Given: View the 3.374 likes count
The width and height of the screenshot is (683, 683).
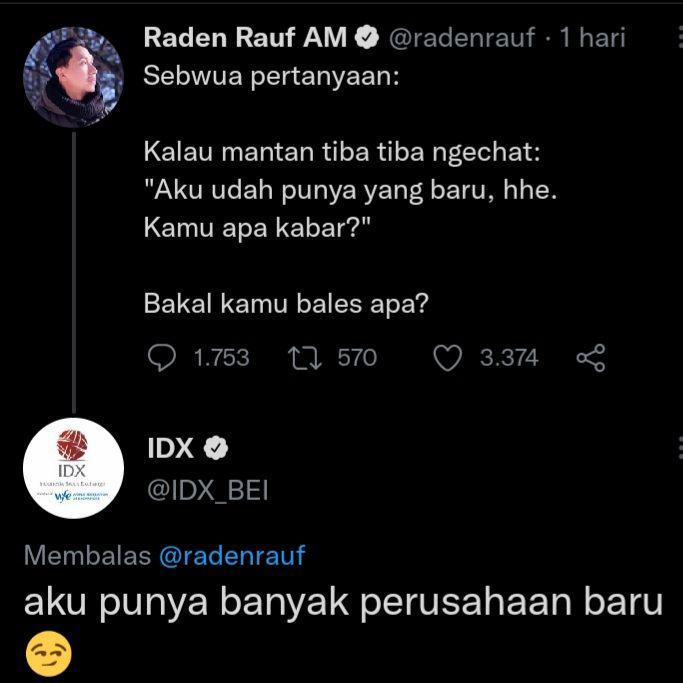Looking at the screenshot, I should tap(509, 358).
